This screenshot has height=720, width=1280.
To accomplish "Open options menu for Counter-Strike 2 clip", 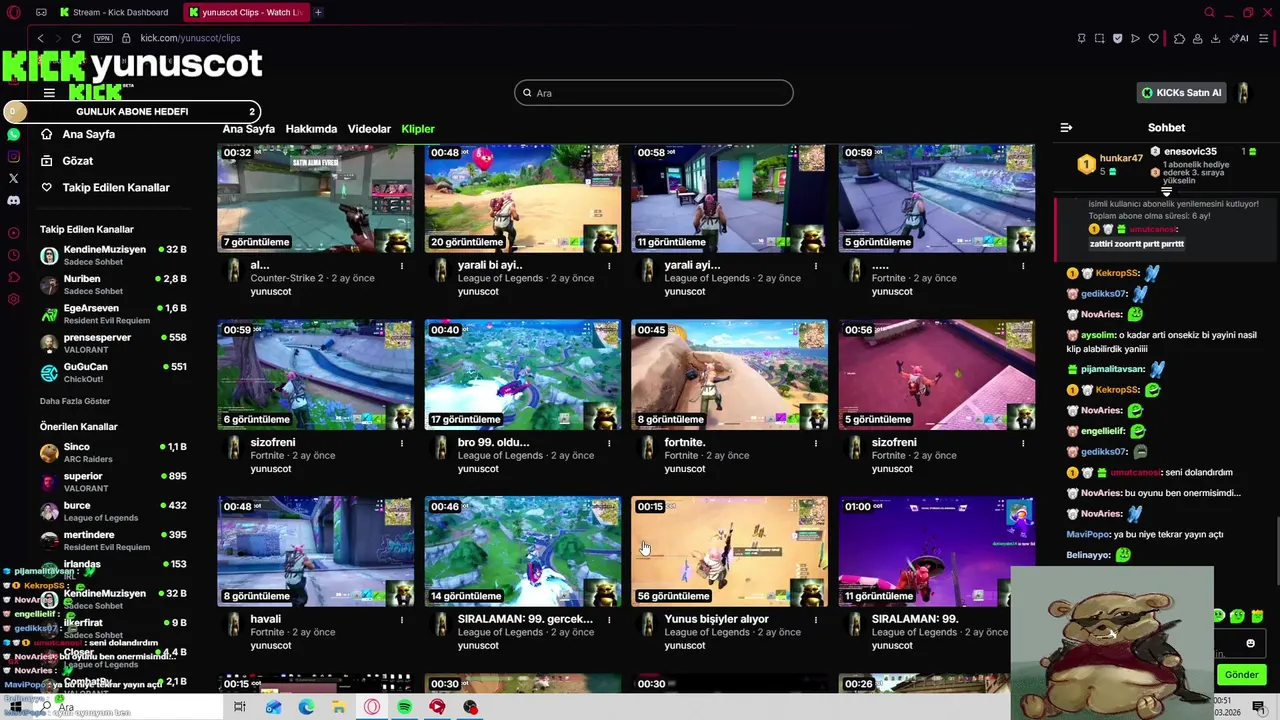I will click(402, 266).
